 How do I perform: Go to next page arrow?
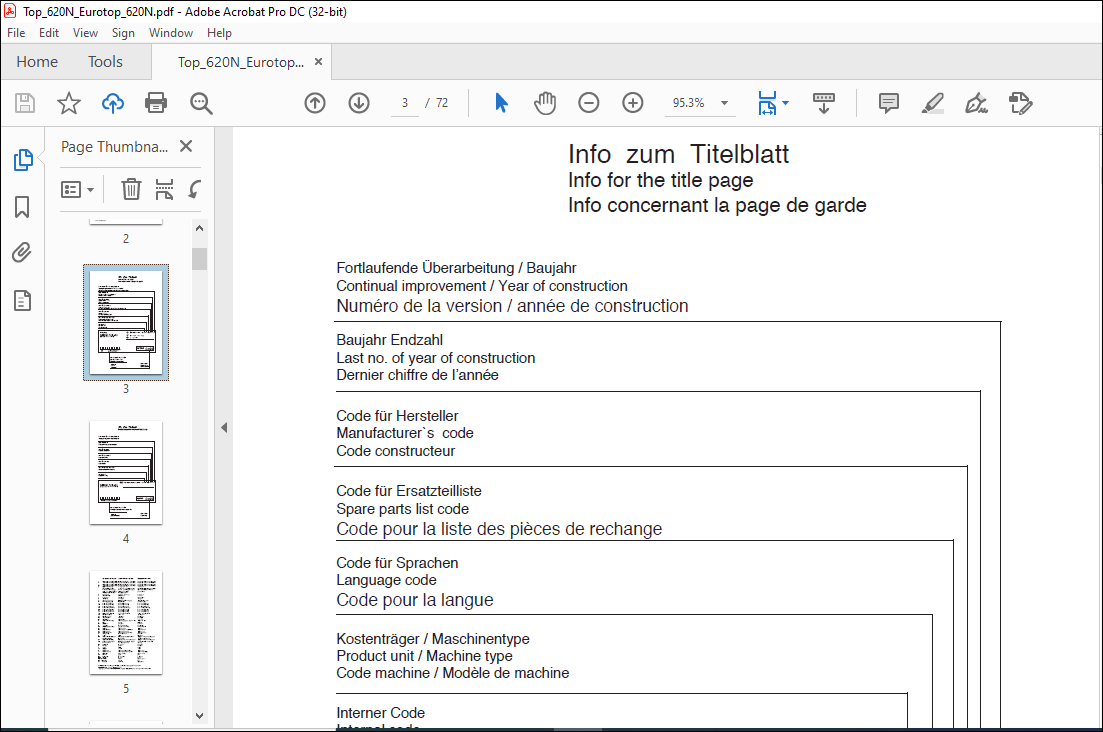click(359, 103)
